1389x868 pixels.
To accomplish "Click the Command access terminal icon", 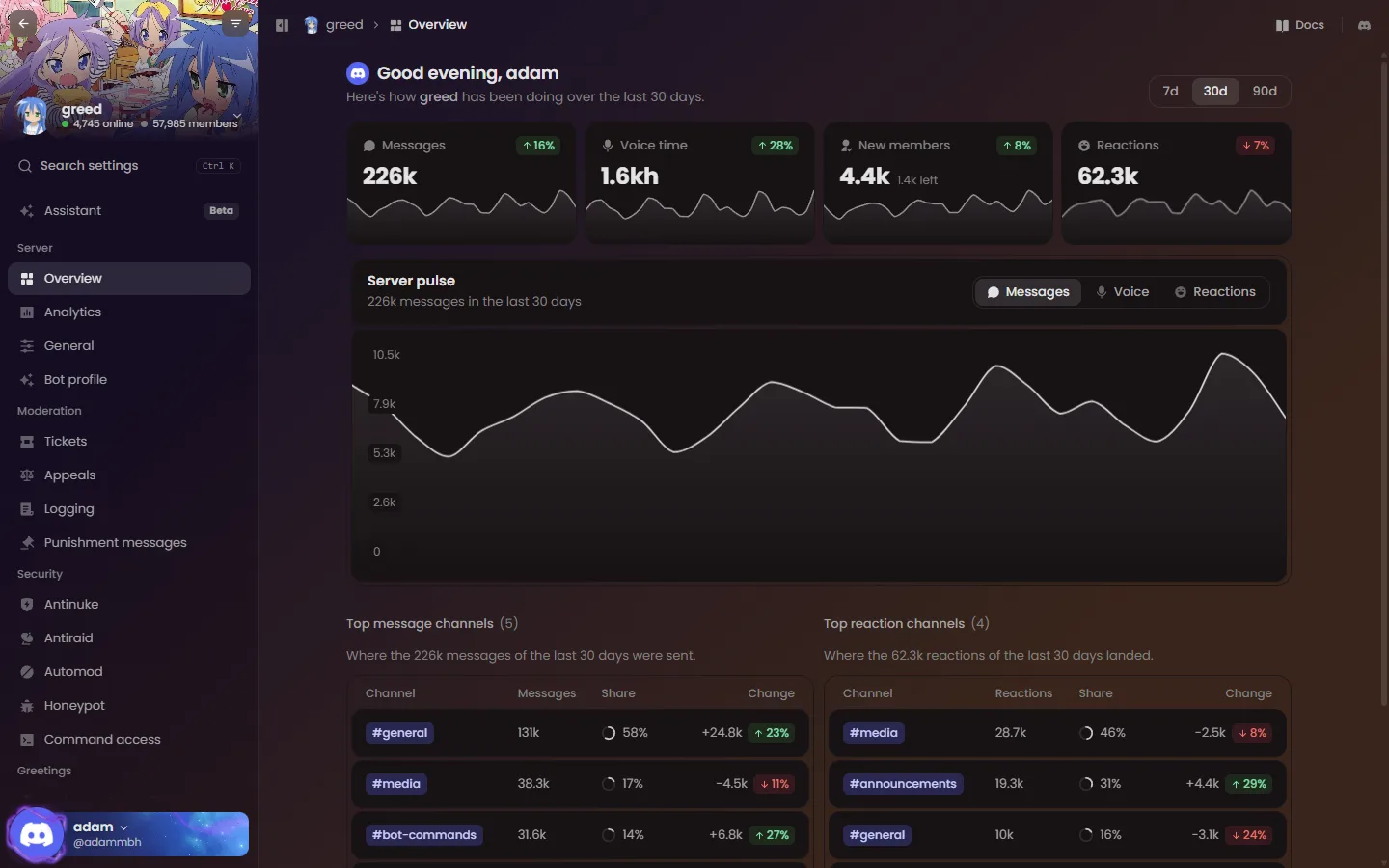I will (x=27, y=740).
